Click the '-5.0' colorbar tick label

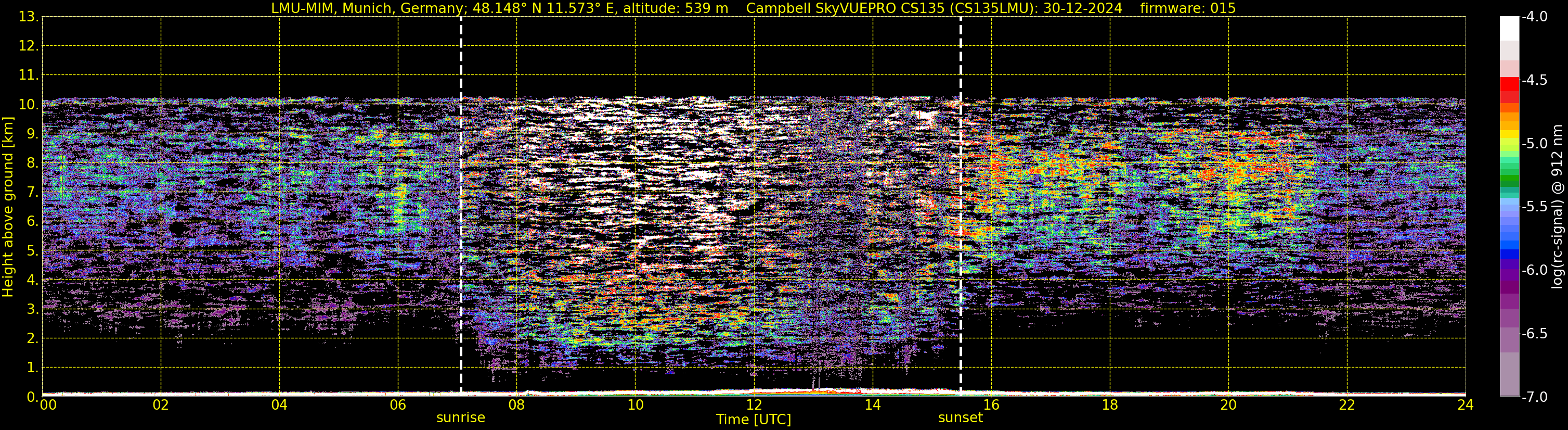point(1535,144)
